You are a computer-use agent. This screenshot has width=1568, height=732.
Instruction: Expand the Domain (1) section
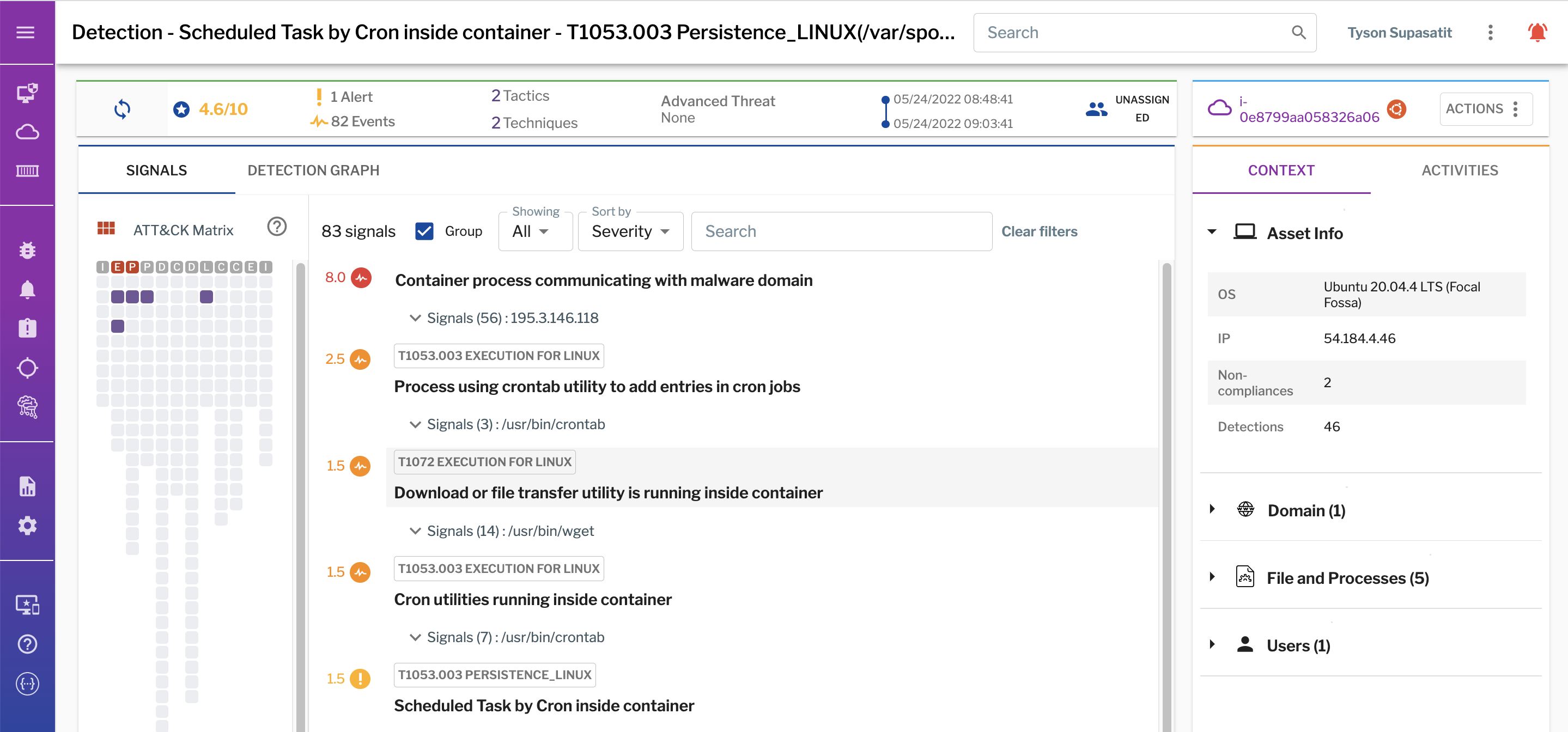[x=1212, y=510]
